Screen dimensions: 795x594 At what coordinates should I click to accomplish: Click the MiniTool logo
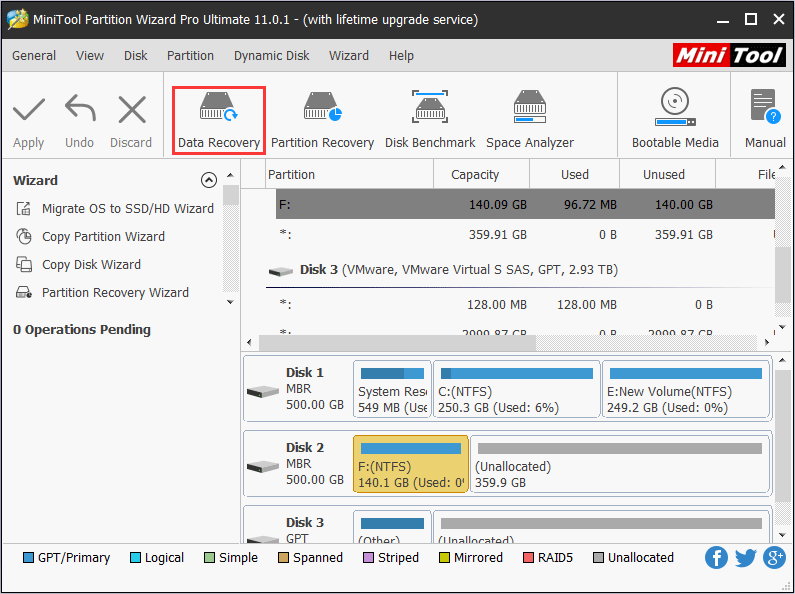point(729,55)
